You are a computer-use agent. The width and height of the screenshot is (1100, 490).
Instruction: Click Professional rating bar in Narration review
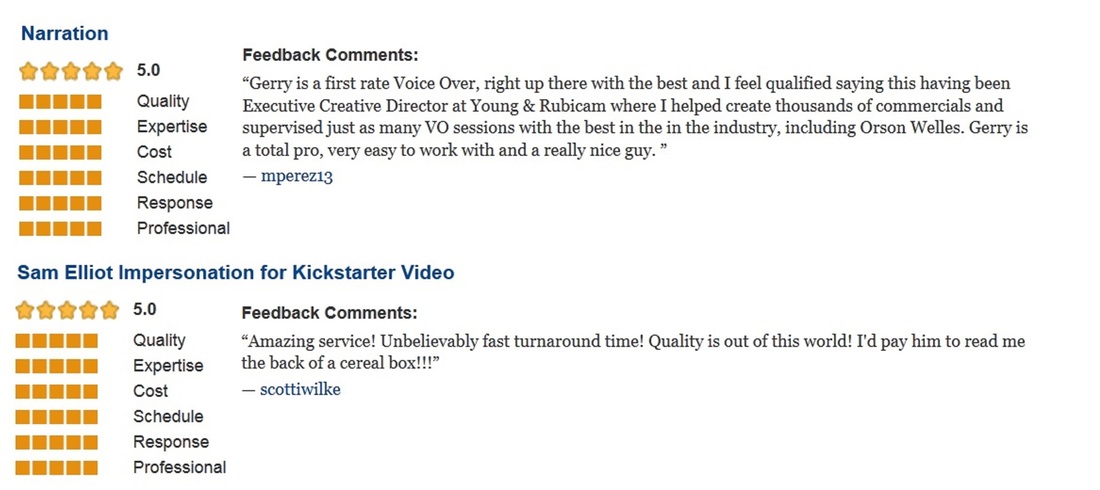click(60, 228)
